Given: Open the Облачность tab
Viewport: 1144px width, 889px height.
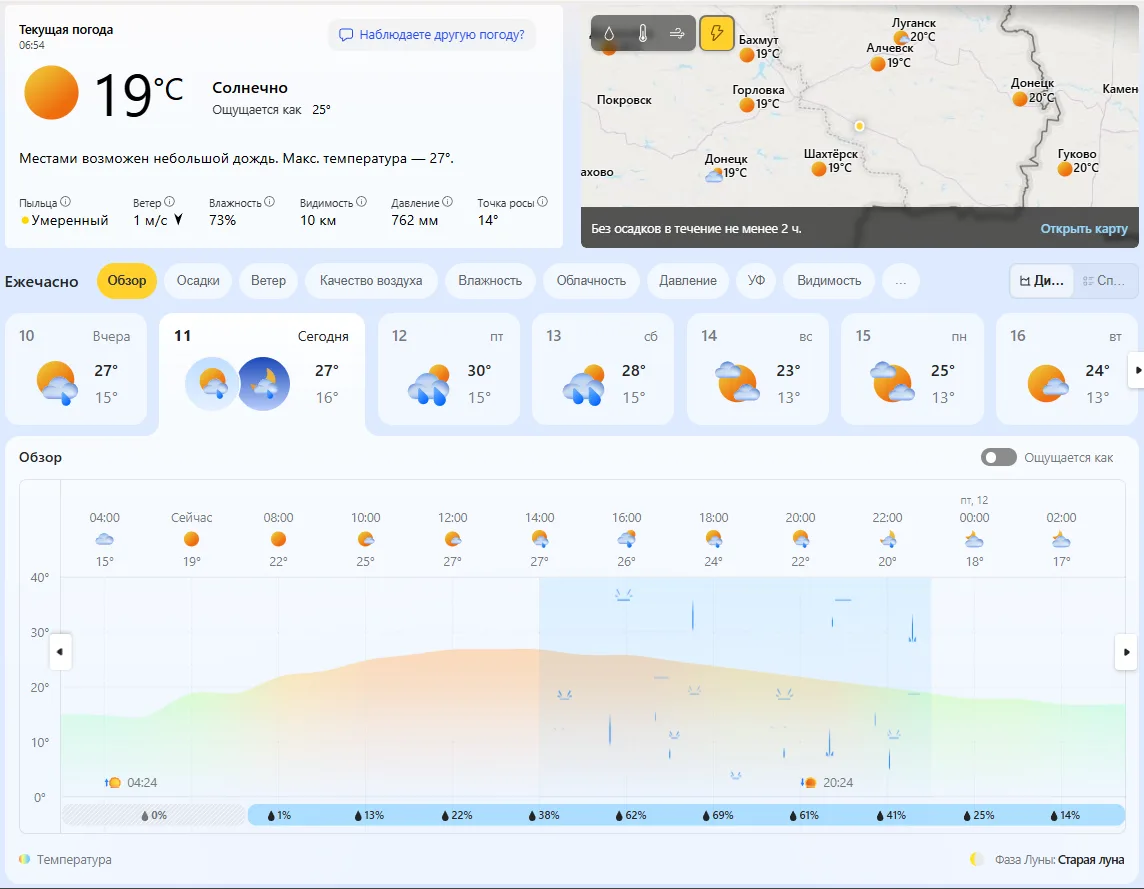Looking at the screenshot, I should [591, 281].
